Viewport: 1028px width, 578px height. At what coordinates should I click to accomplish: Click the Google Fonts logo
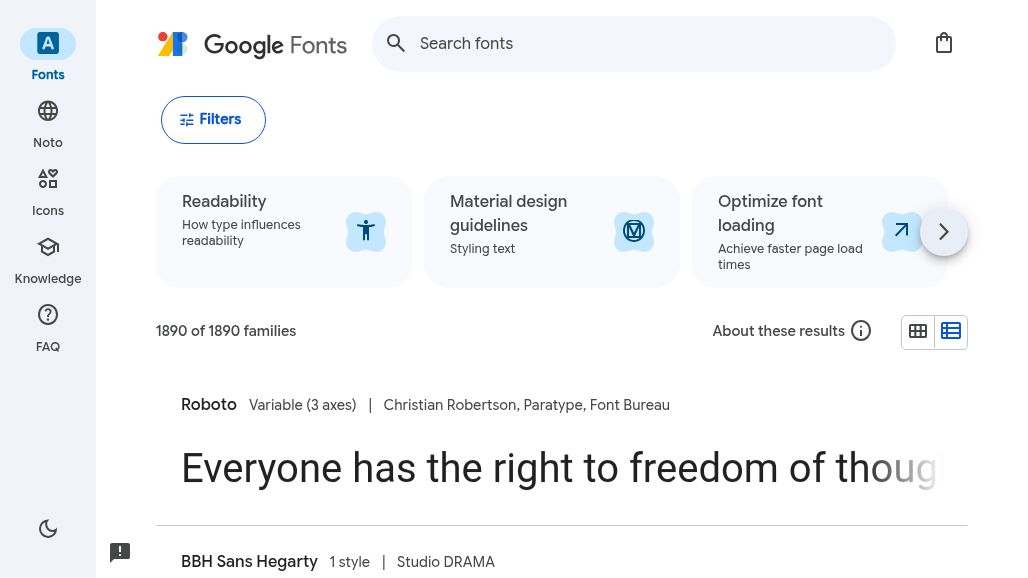click(x=252, y=44)
